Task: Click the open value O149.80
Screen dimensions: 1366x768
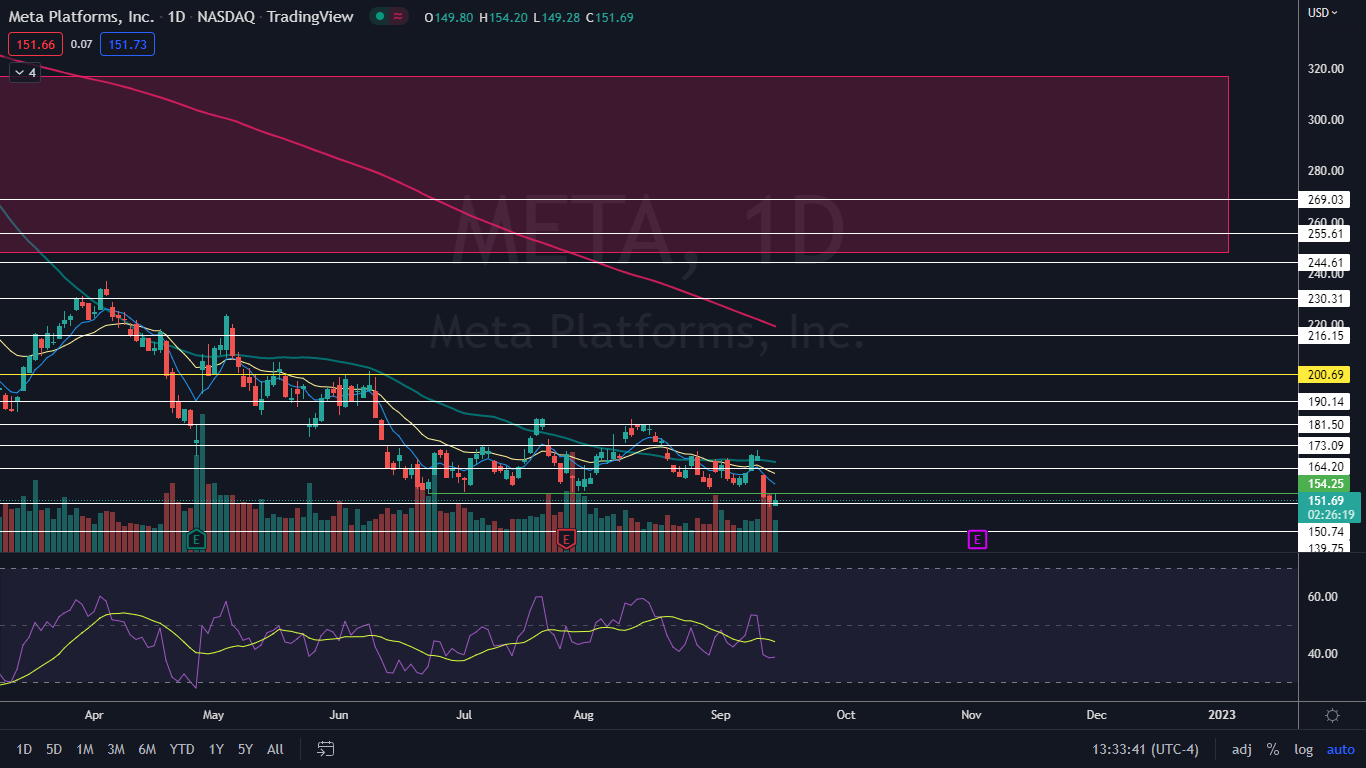Action: 450,17
